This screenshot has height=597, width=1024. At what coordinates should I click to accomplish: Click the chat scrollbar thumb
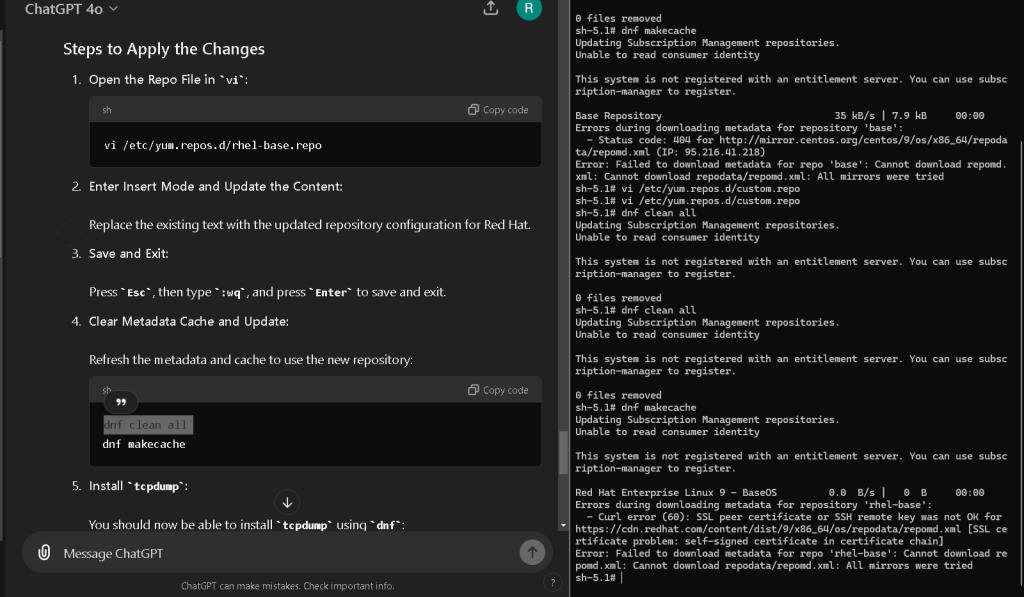[x=563, y=453]
